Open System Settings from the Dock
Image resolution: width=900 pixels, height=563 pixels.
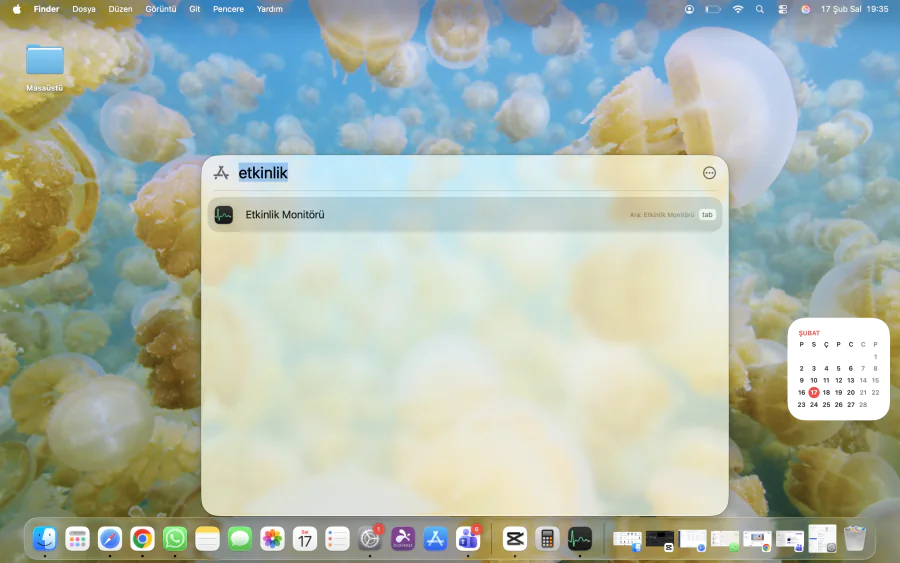pos(370,539)
